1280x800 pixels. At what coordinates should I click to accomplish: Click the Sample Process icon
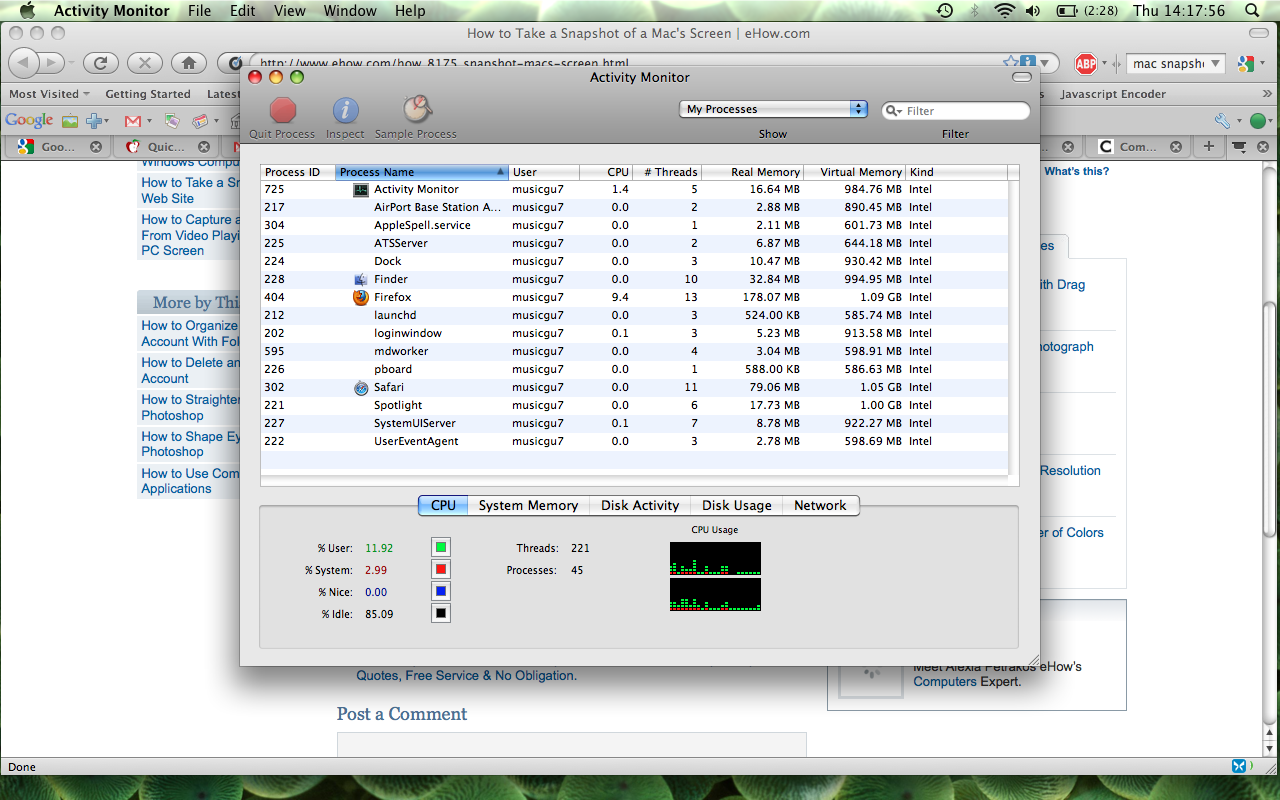pyautogui.click(x=416, y=109)
